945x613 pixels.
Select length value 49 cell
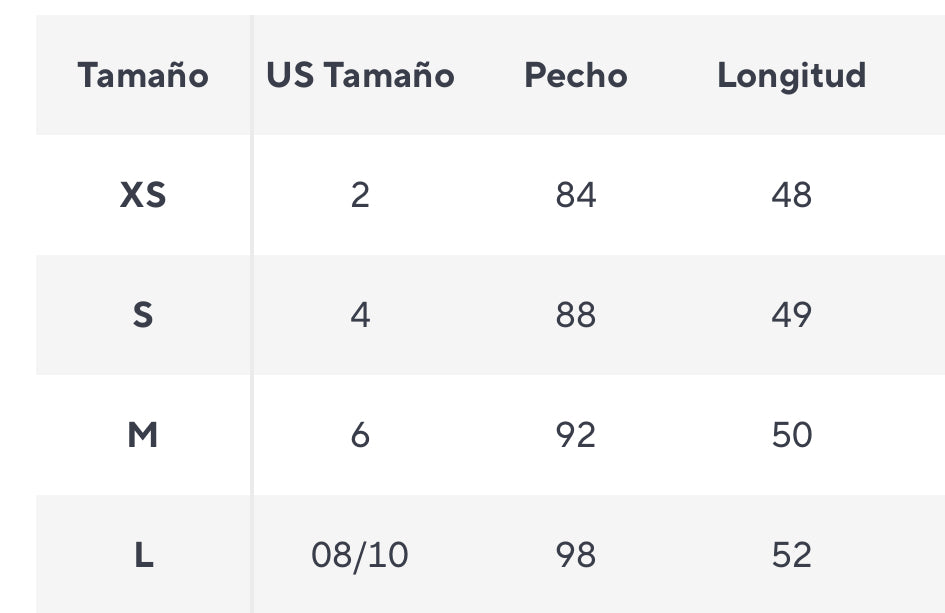(x=791, y=315)
